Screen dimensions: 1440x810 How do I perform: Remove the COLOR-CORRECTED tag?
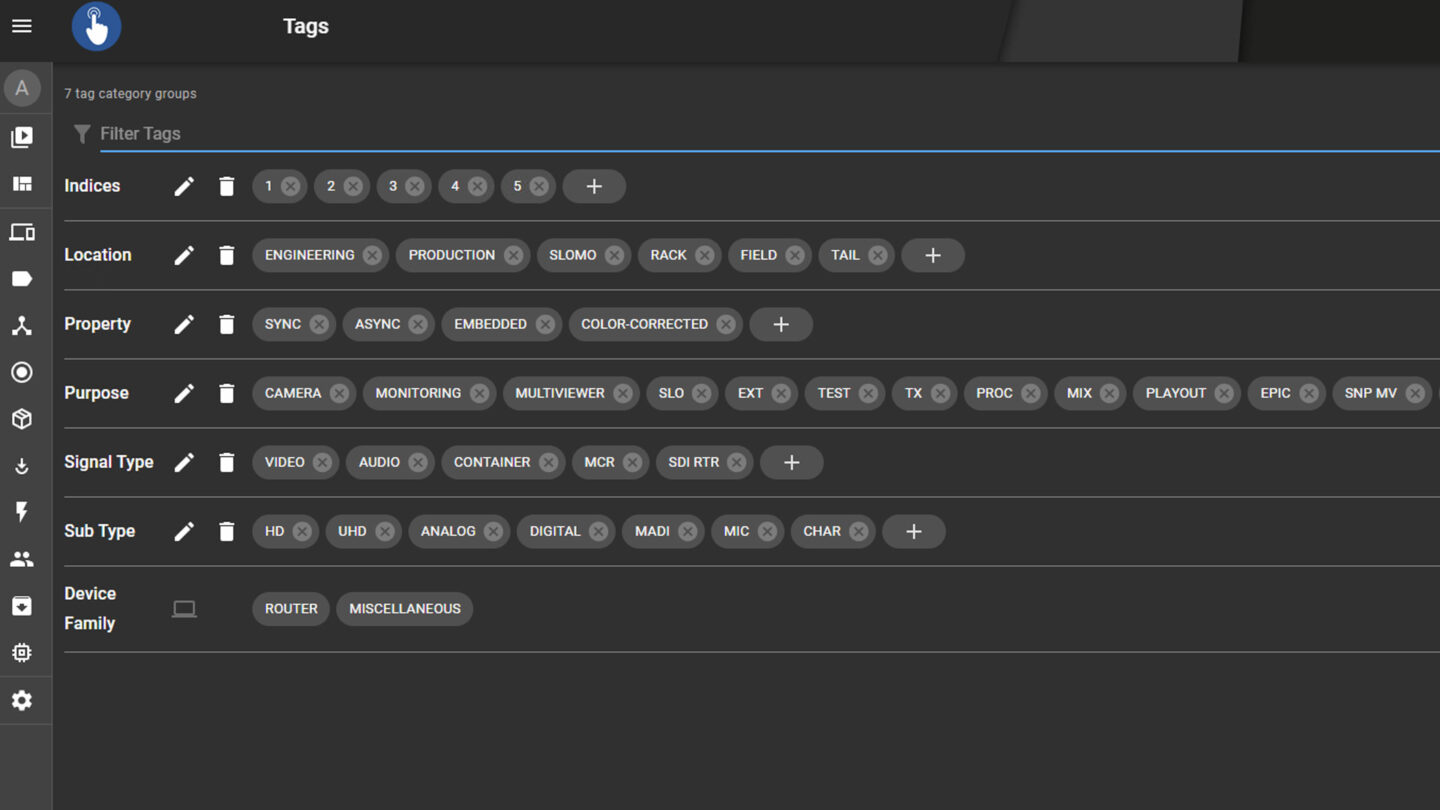[726, 324]
